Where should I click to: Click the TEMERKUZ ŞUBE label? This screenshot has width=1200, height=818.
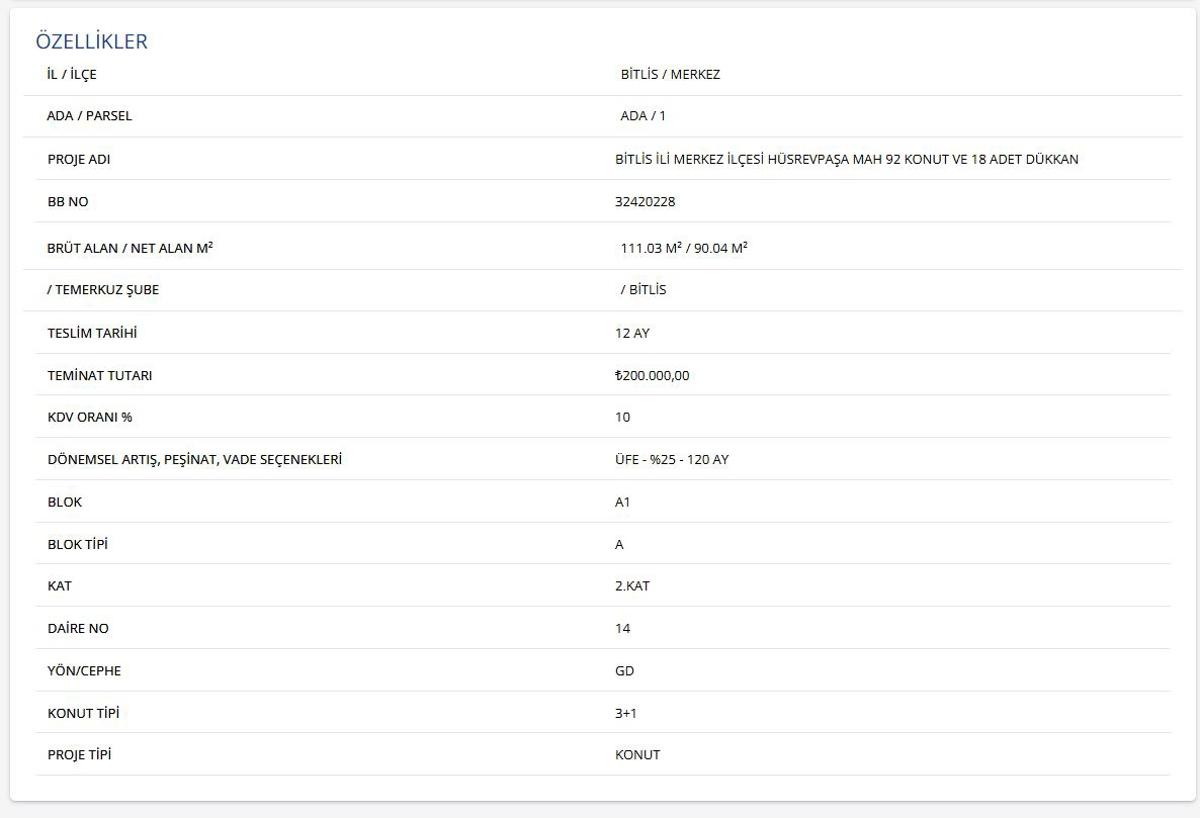(x=103, y=290)
